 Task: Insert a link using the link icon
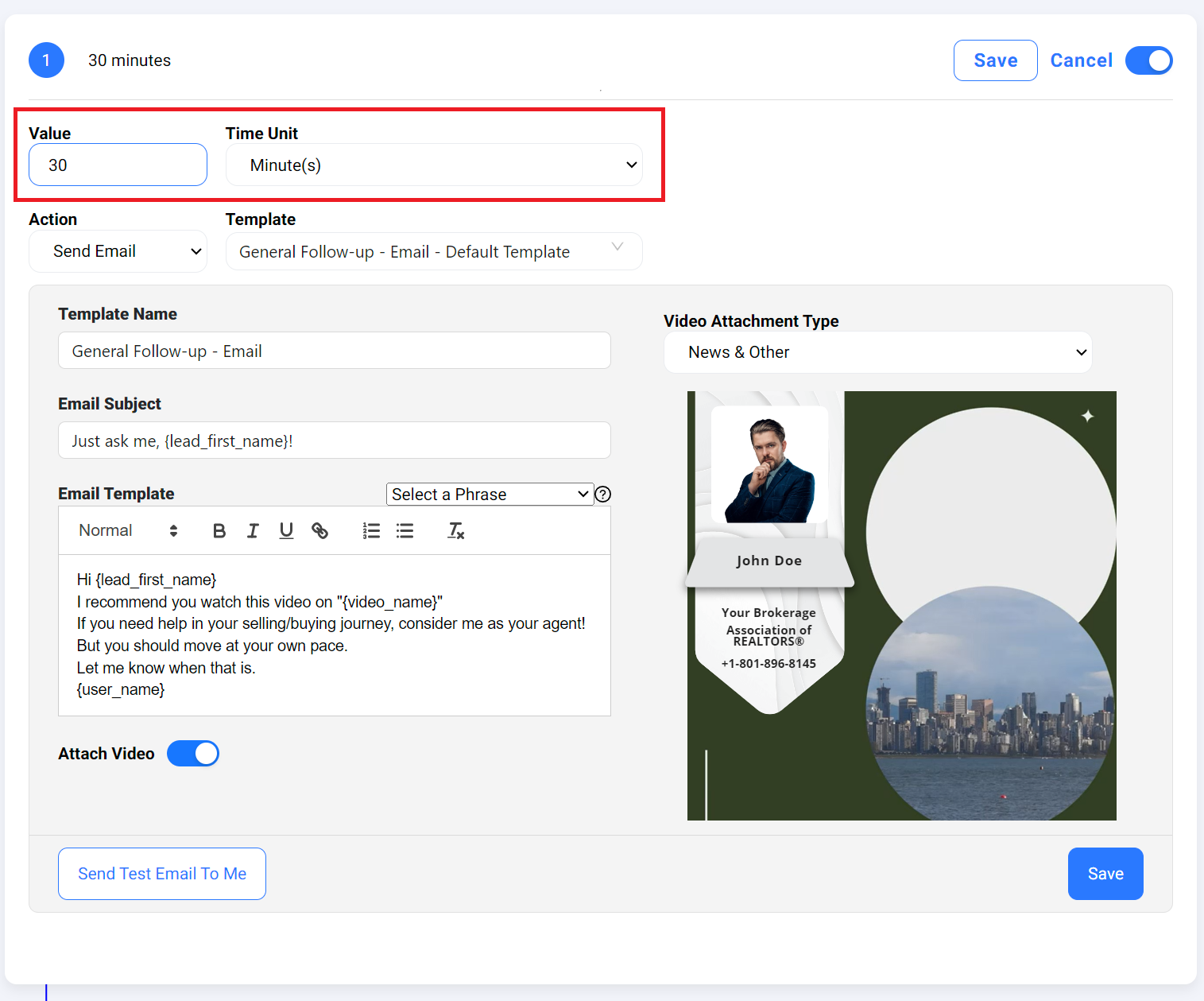tap(319, 531)
